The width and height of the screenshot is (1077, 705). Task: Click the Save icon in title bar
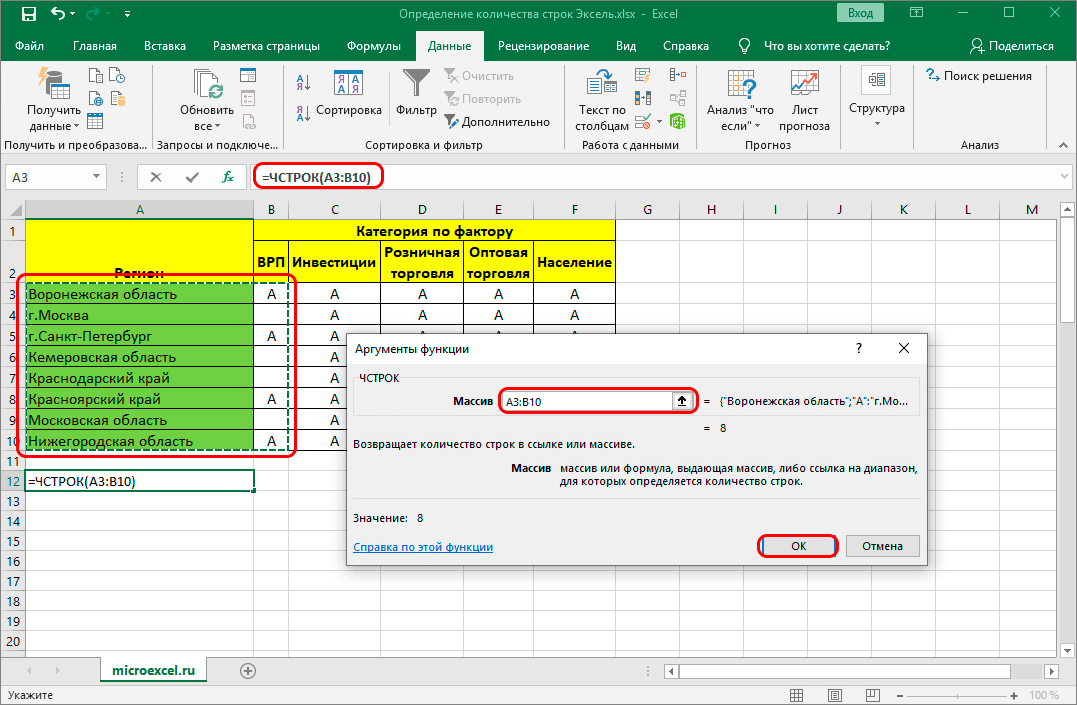point(28,16)
